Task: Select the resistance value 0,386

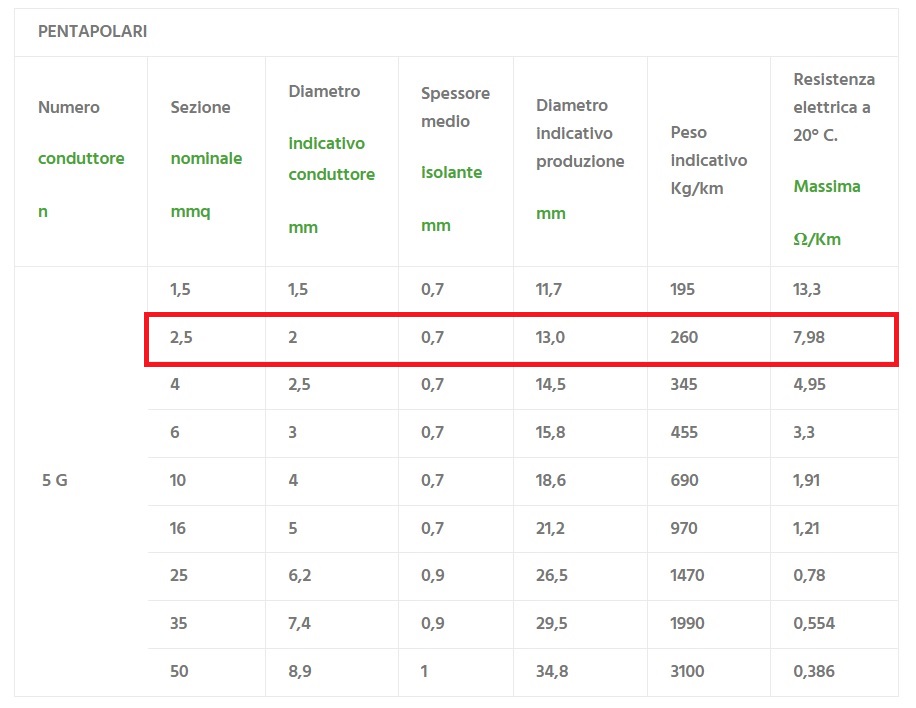Action: 814,672
